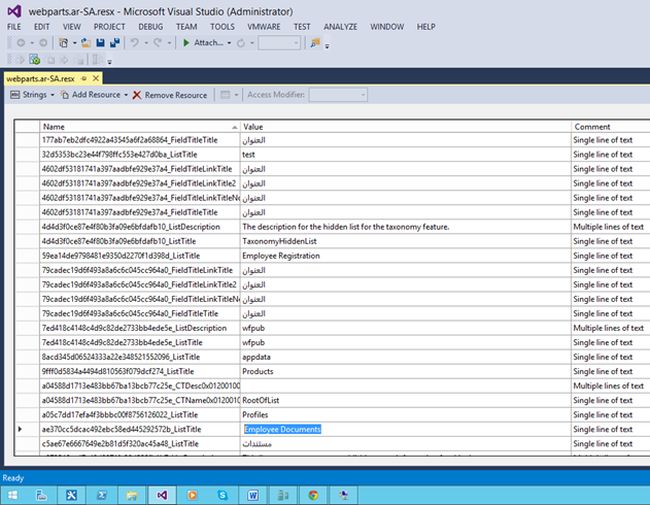Viewport: 650px width, 505px height.
Task: Open the Add Resource dropdown arrow
Action: coord(126,95)
